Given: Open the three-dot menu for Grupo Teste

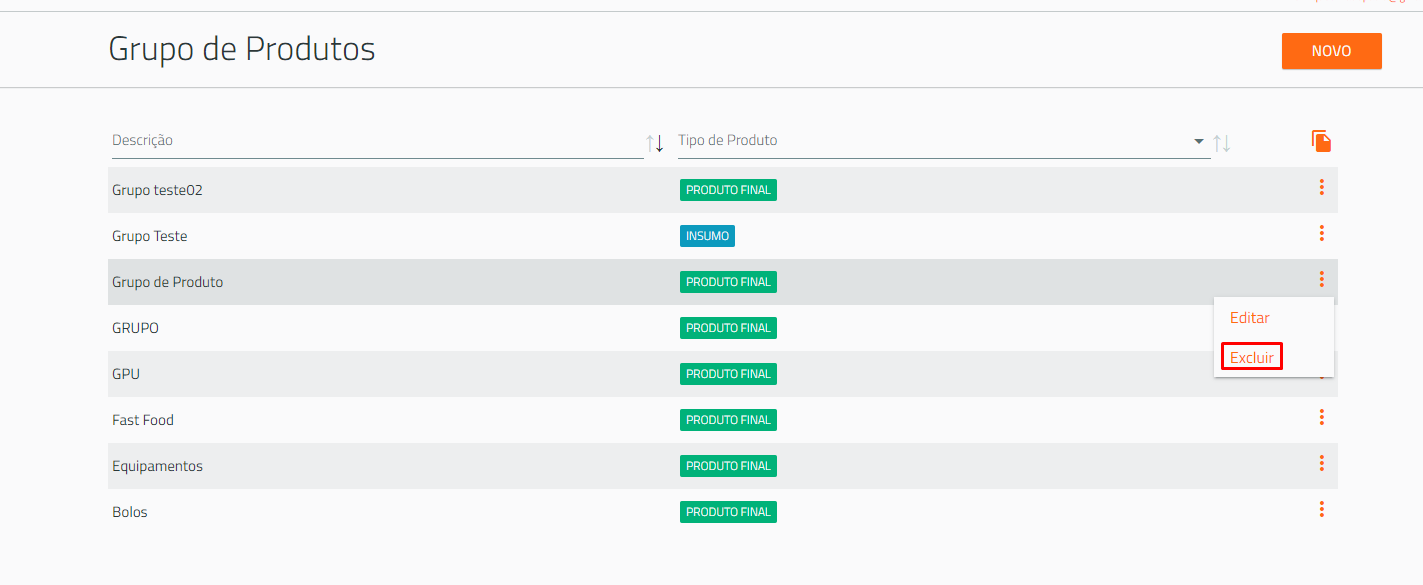Looking at the screenshot, I should (x=1321, y=233).
